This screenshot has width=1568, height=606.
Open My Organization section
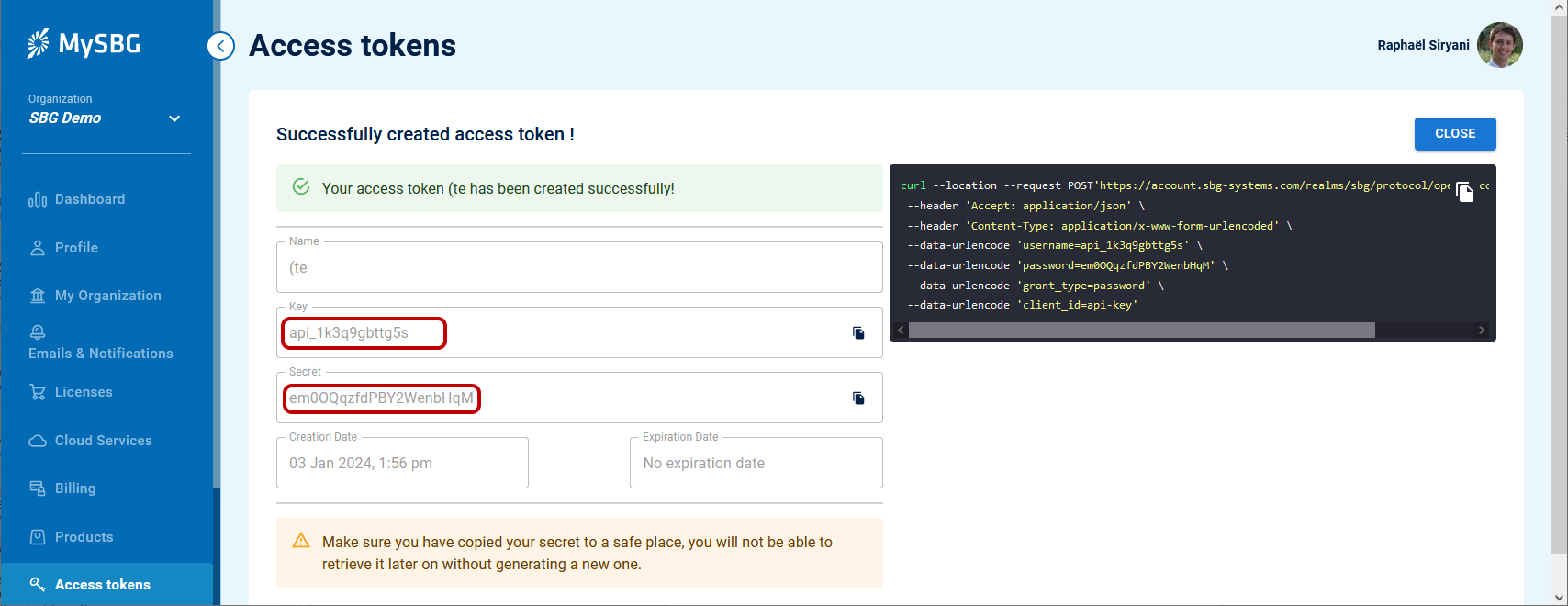(x=107, y=296)
